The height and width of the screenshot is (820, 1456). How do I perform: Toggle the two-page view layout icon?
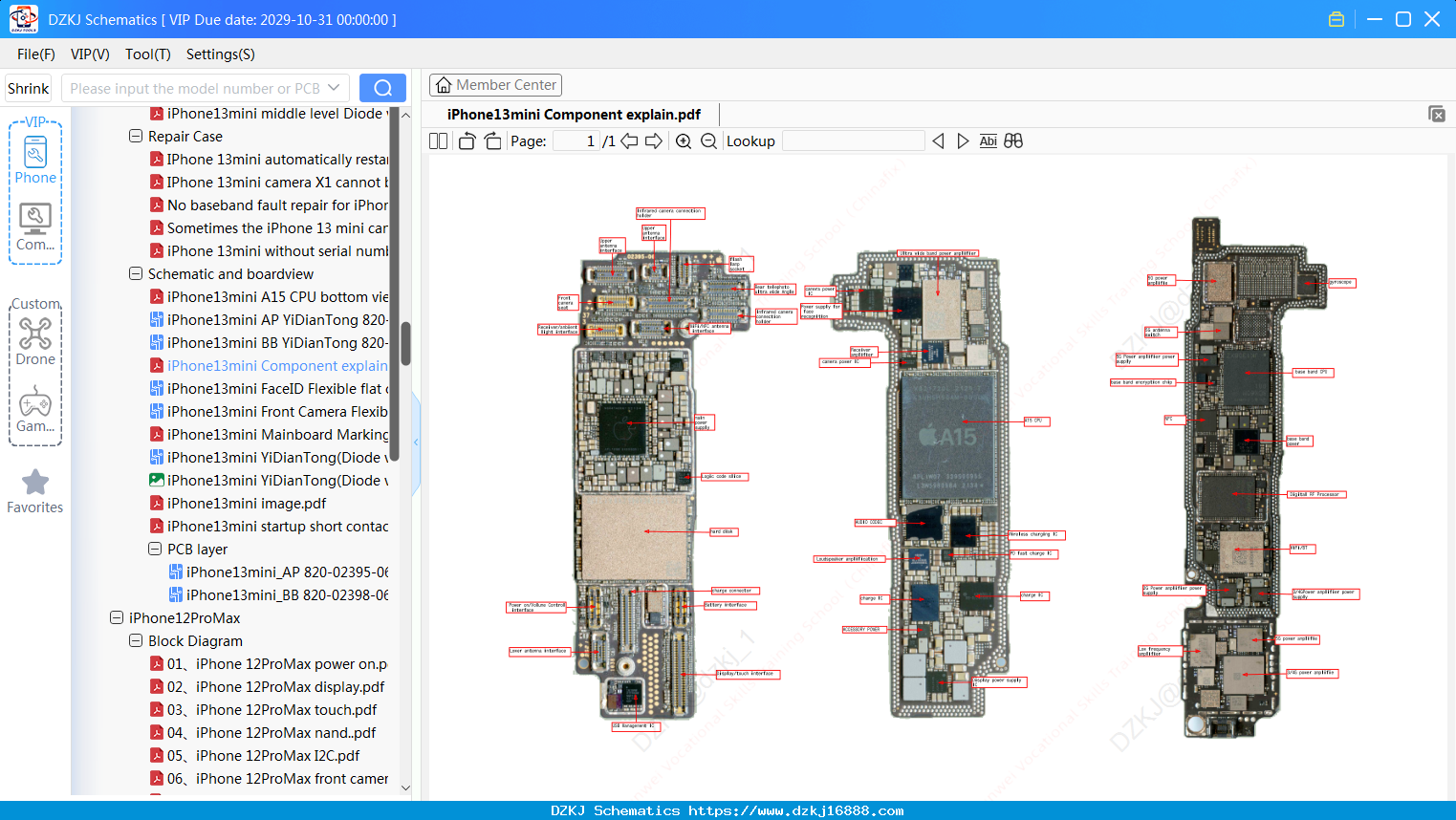[438, 141]
